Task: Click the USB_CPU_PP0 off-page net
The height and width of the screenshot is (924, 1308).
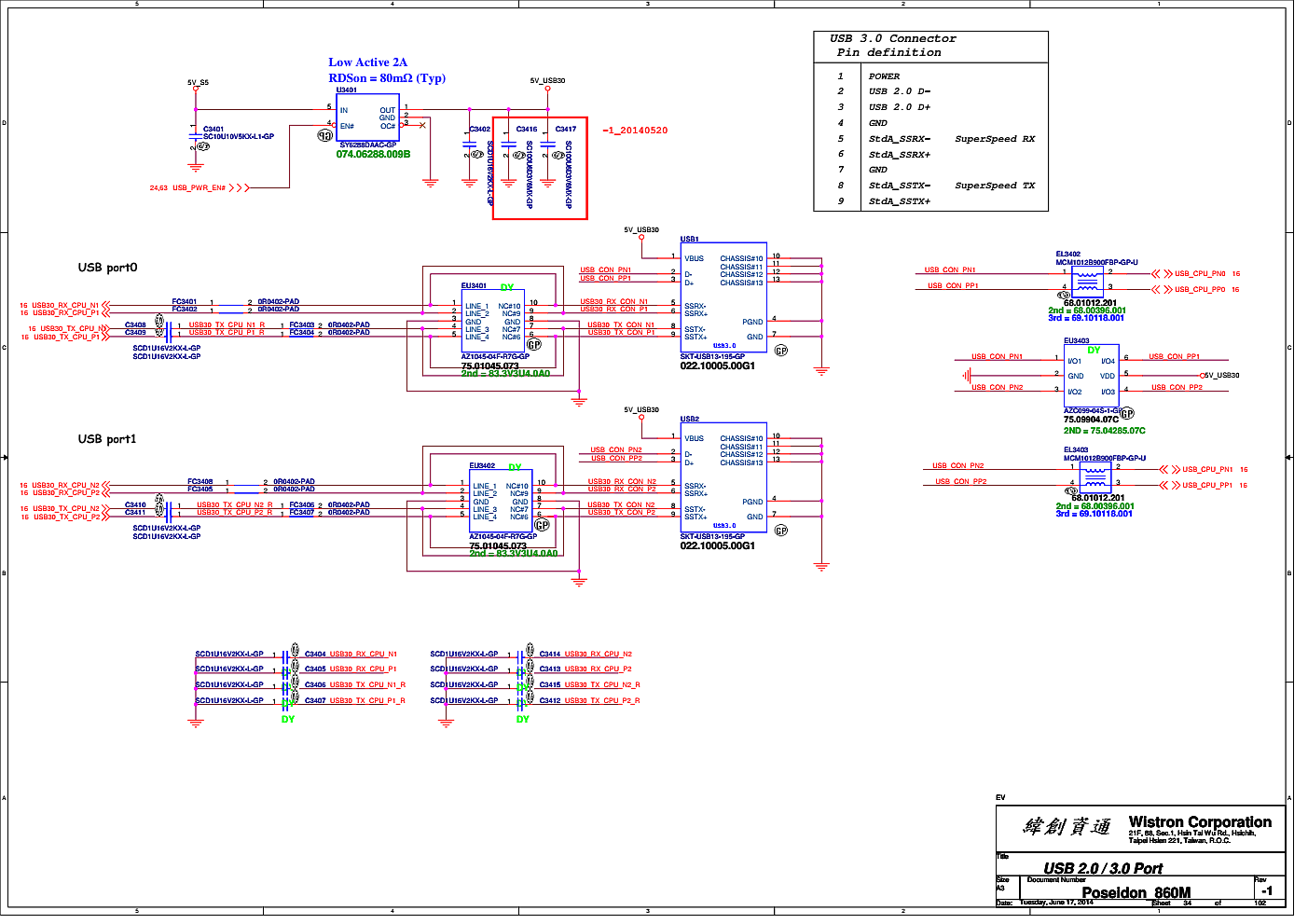Action: click(1200, 290)
